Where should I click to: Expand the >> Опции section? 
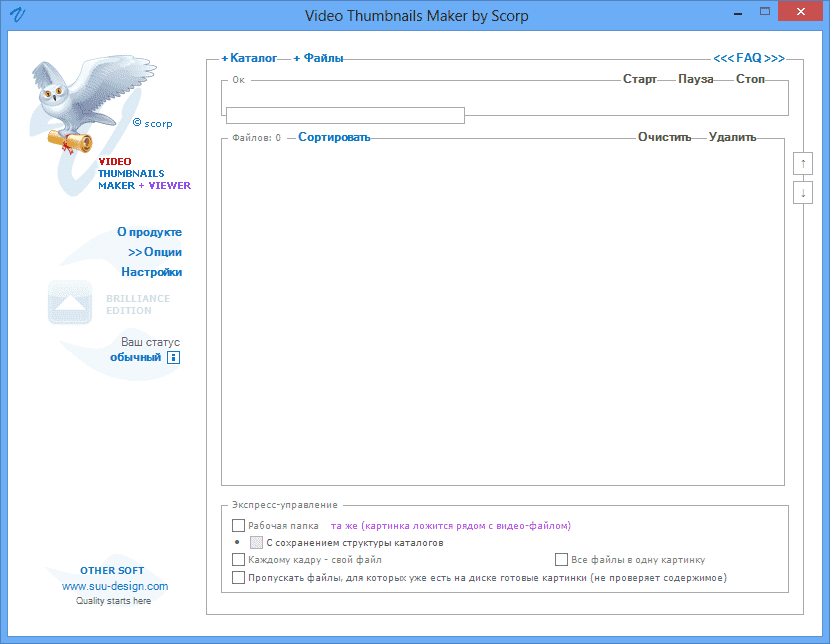[x=155, y=252]
